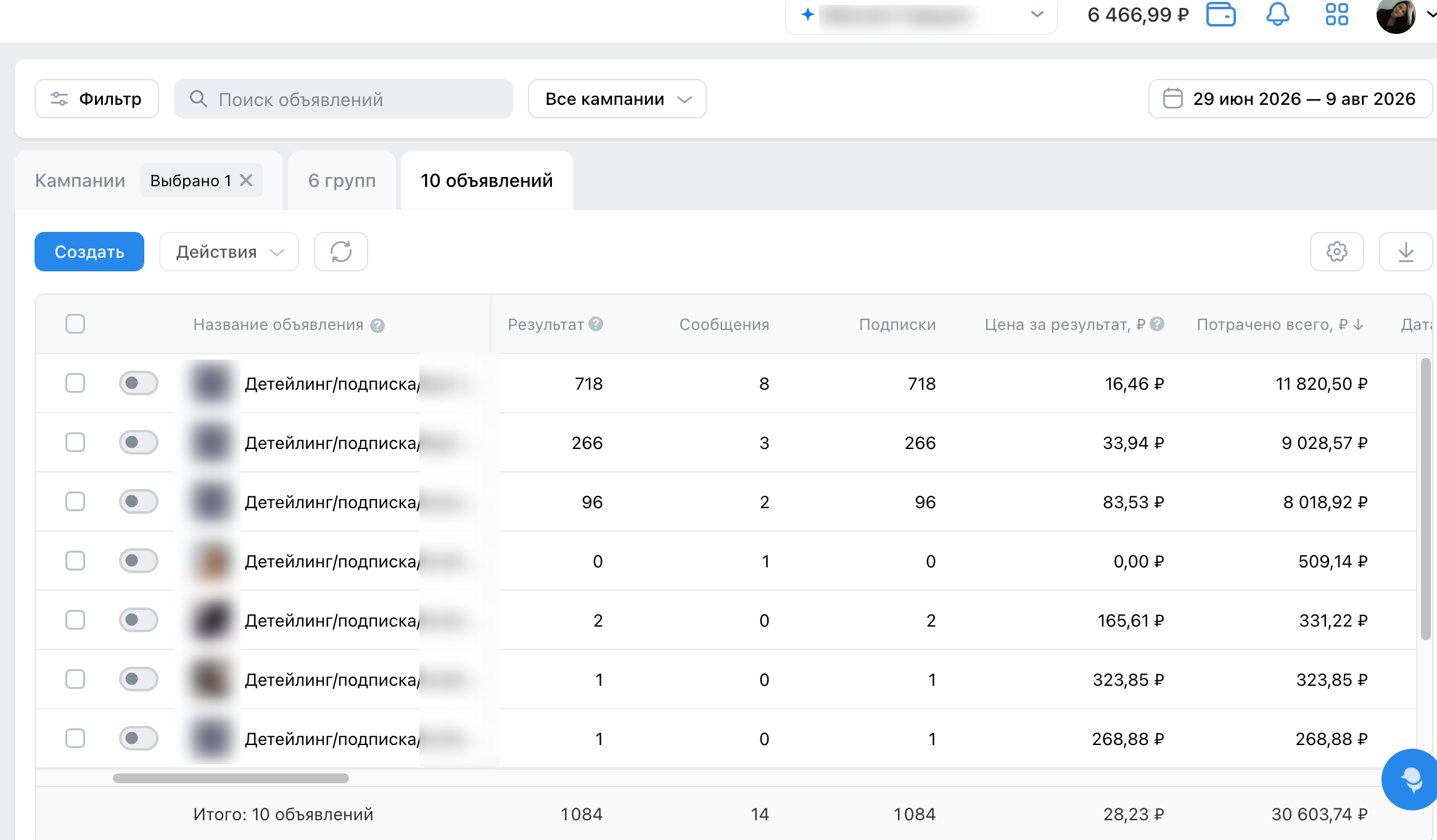
Task: Click help icon next to Цена за результат
Action: click(x=1157, y=324)
